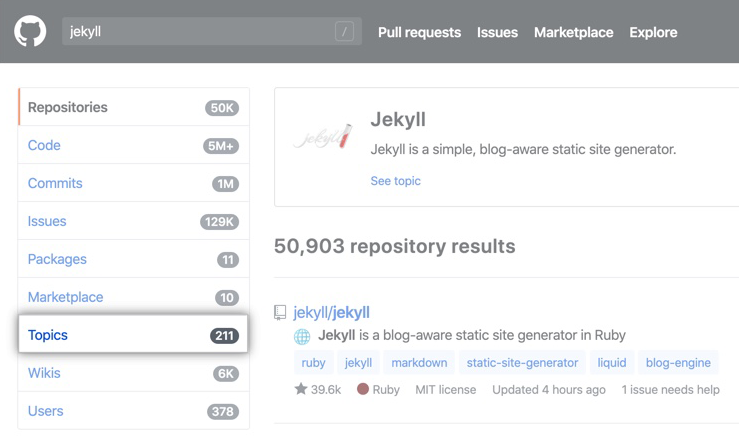Select the Issues filter in sidebar

[x=134, y=221]
